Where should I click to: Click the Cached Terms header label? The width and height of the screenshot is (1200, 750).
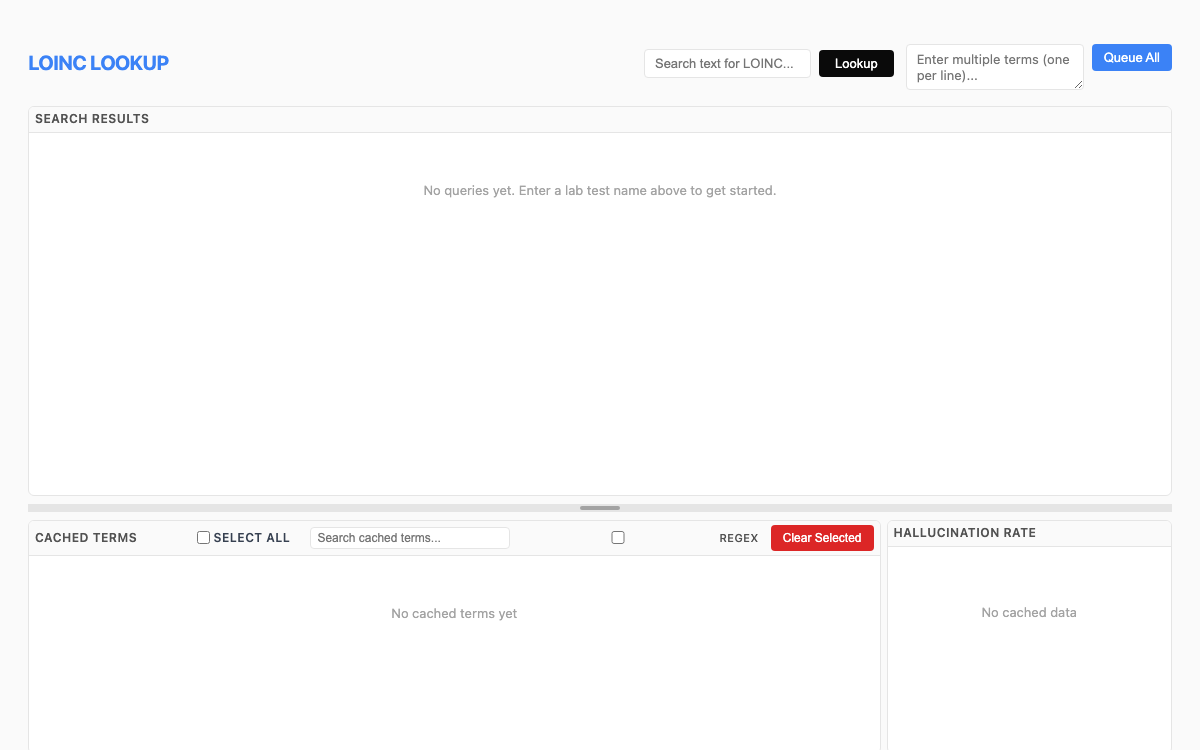pos(86,538)
